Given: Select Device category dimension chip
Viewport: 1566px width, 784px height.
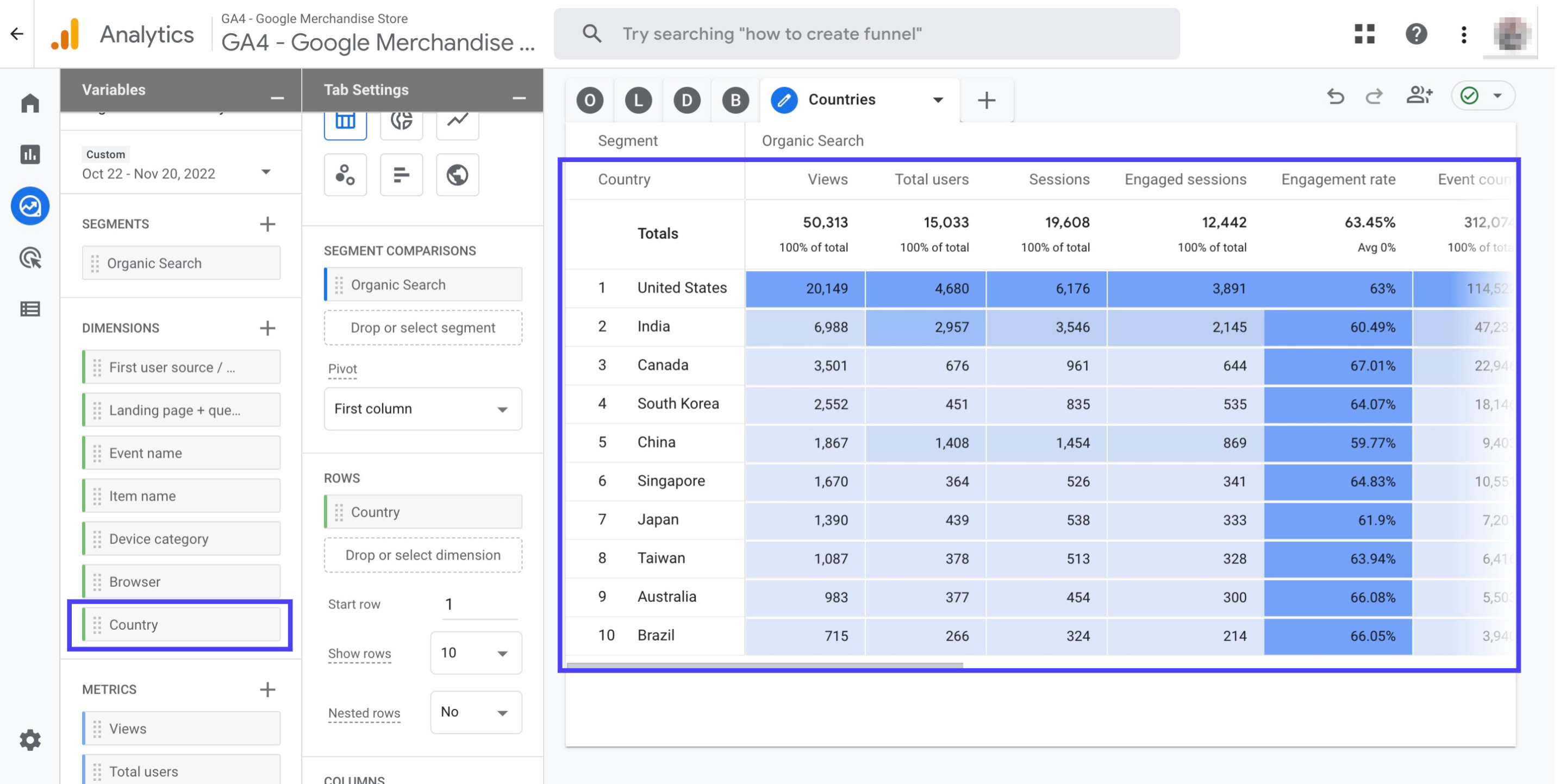Looking at the screenshot, I should pos(181,538).
